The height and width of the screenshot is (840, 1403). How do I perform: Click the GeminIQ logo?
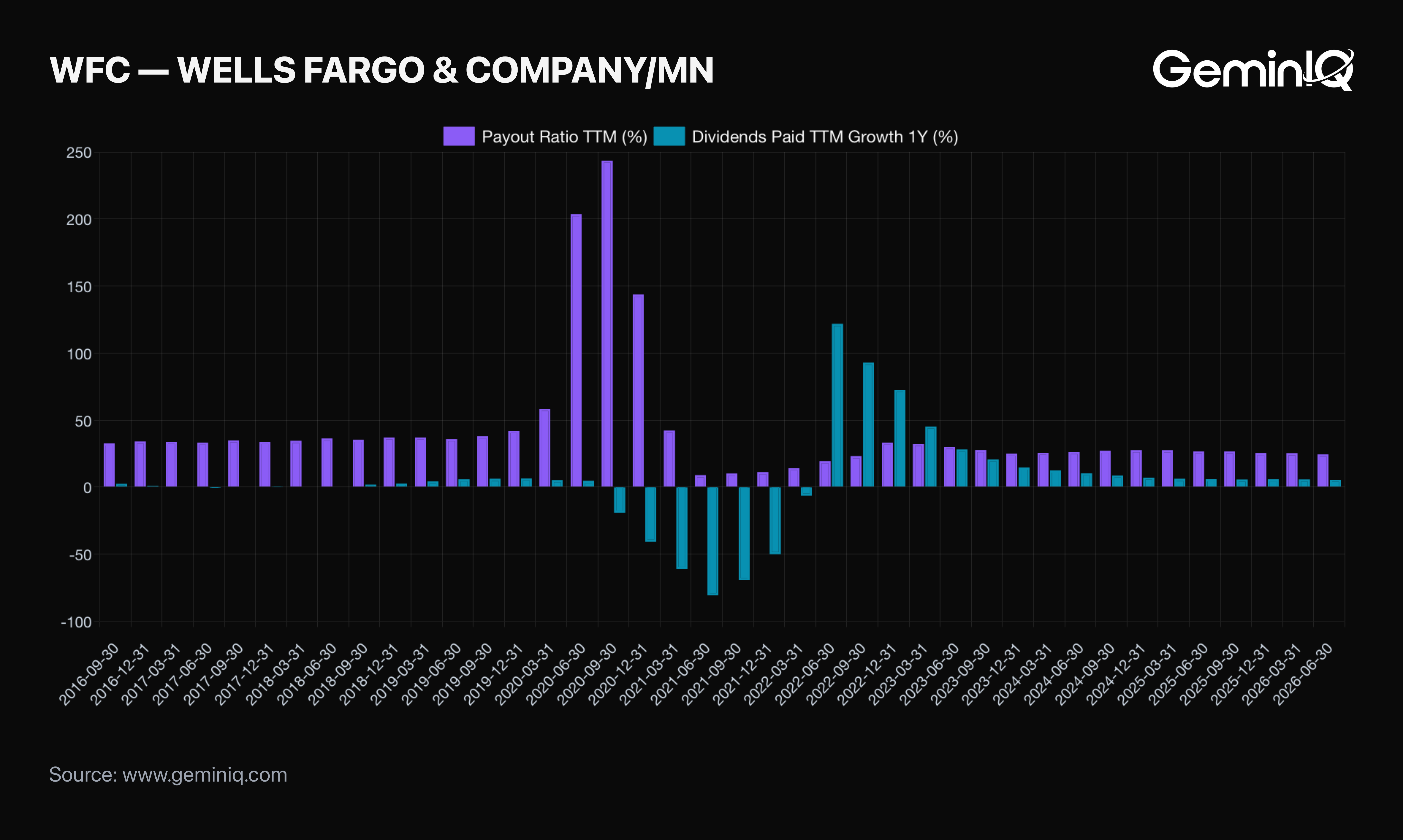[x=1253, y=70]
